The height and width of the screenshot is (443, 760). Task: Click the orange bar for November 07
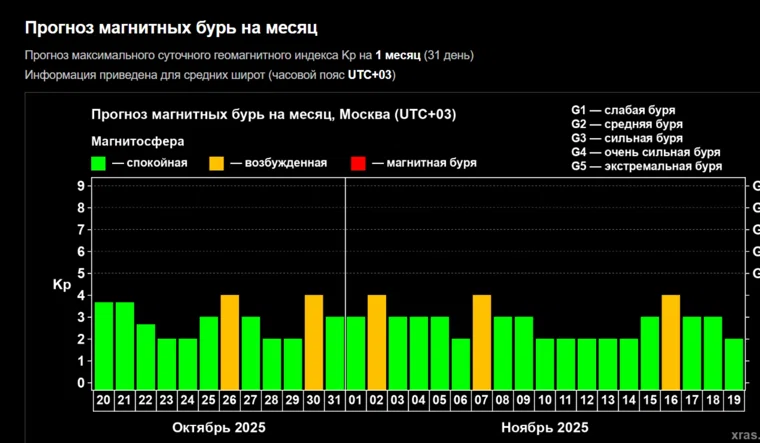point(481,341)
